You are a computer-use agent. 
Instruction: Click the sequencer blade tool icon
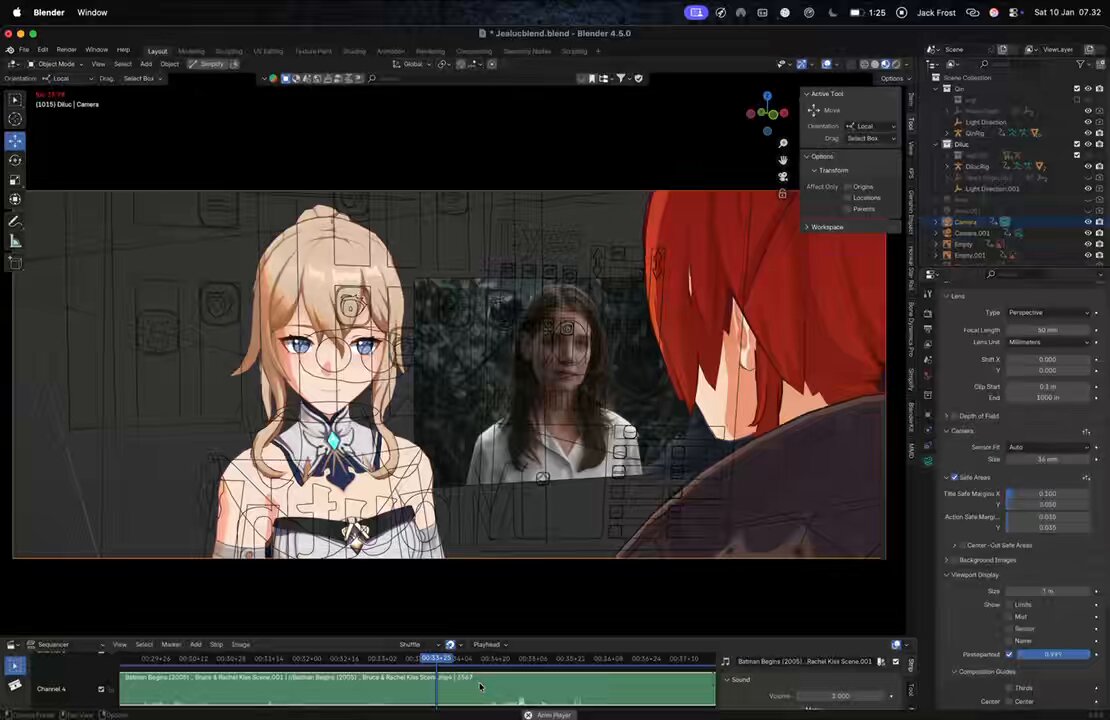15,685
